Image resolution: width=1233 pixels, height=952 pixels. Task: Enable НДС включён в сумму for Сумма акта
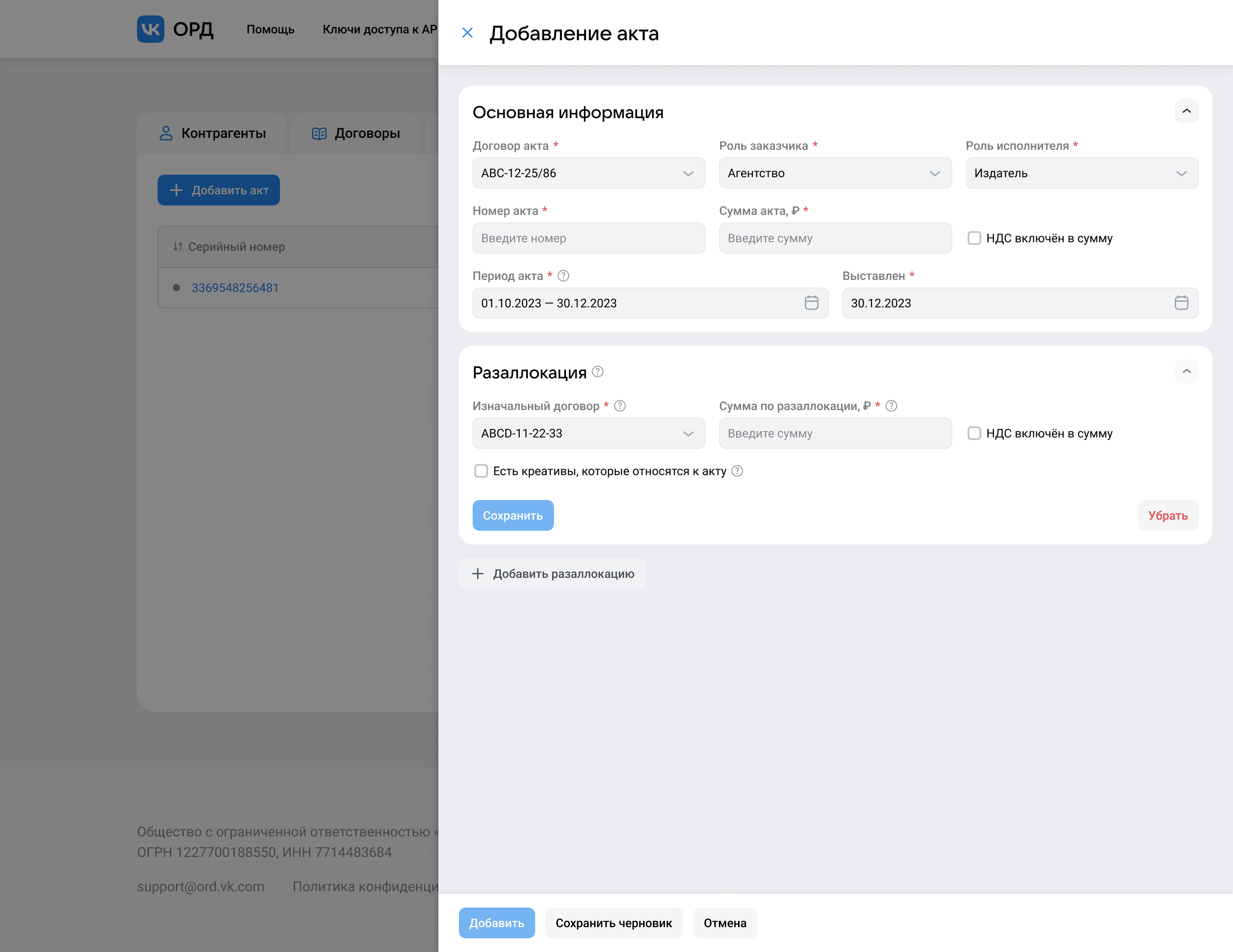click(974, 238)
